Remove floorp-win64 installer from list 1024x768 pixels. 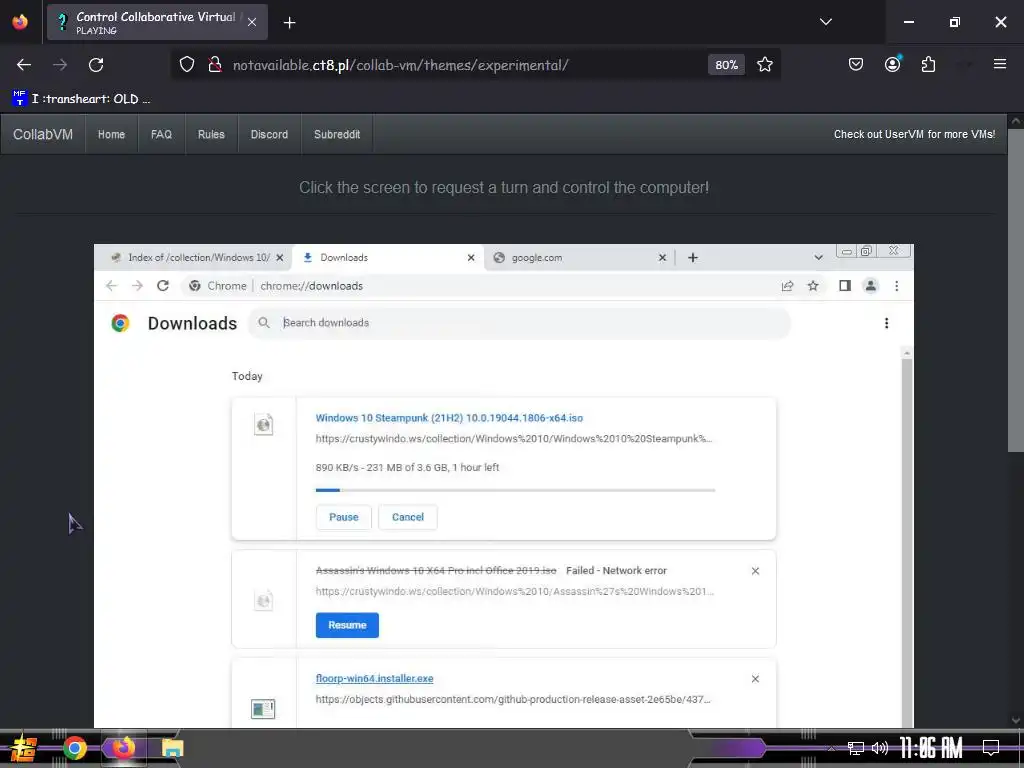pos(755,679)
